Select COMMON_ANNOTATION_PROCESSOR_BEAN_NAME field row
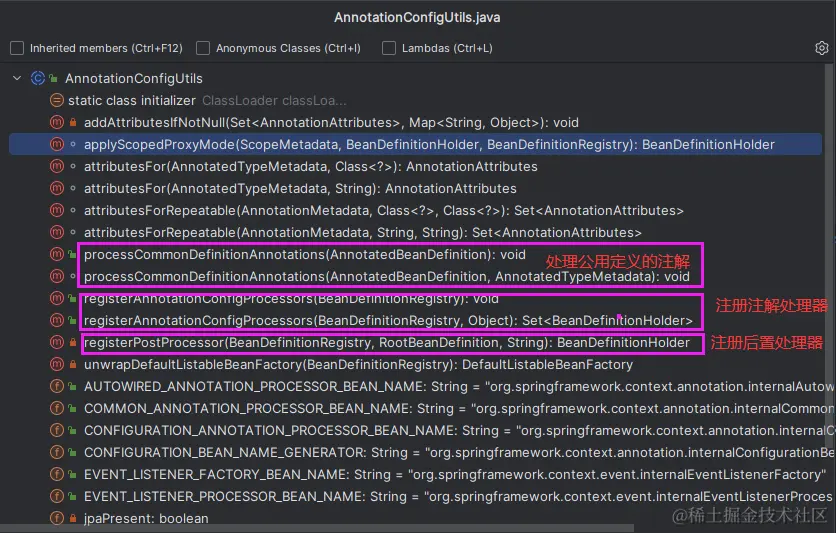 pyautogui.click(x=415, y=408)
